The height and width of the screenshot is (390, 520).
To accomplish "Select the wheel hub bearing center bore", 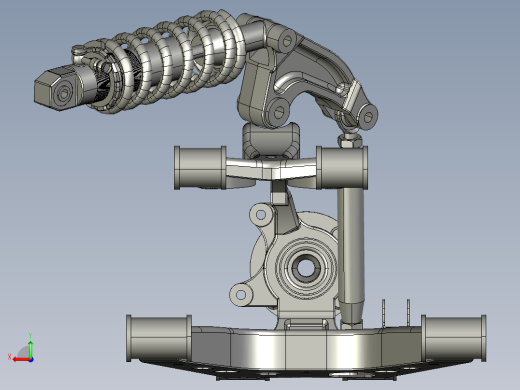I will 305,267.
